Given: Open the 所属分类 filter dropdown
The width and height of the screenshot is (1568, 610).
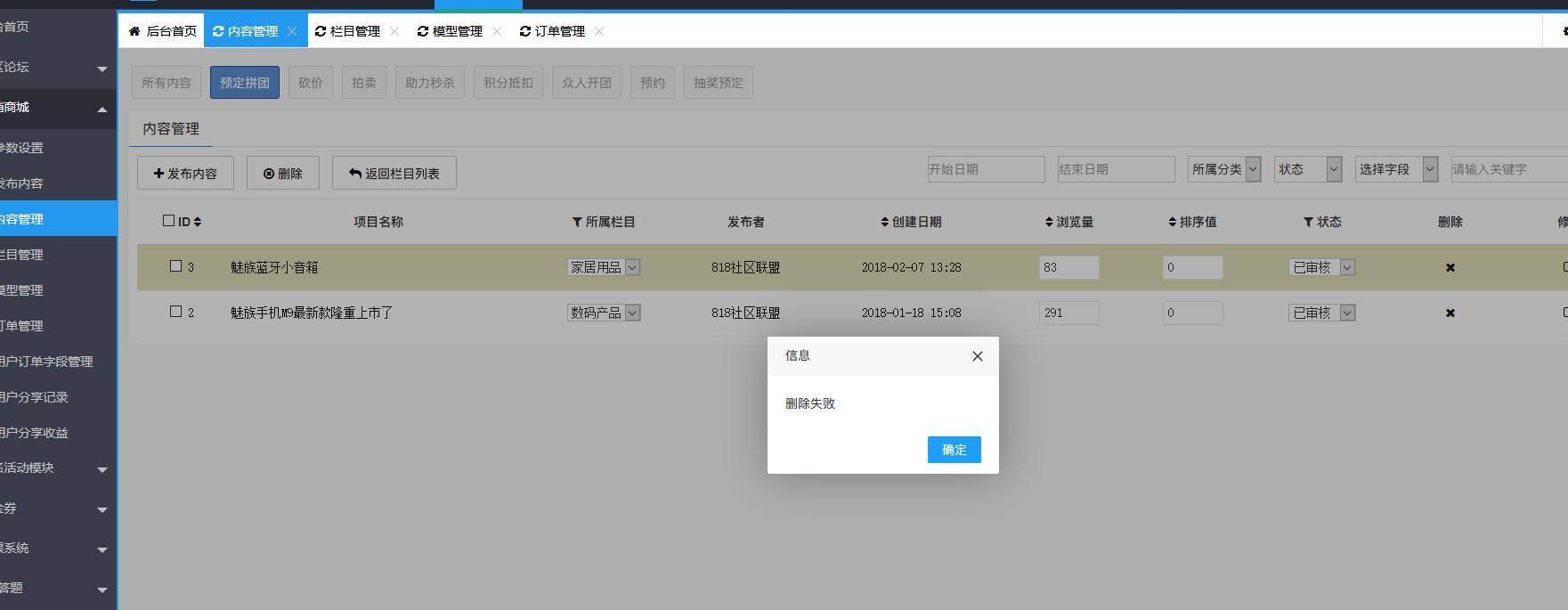Looking at the screenshot, I should (x=1223, y=169).
